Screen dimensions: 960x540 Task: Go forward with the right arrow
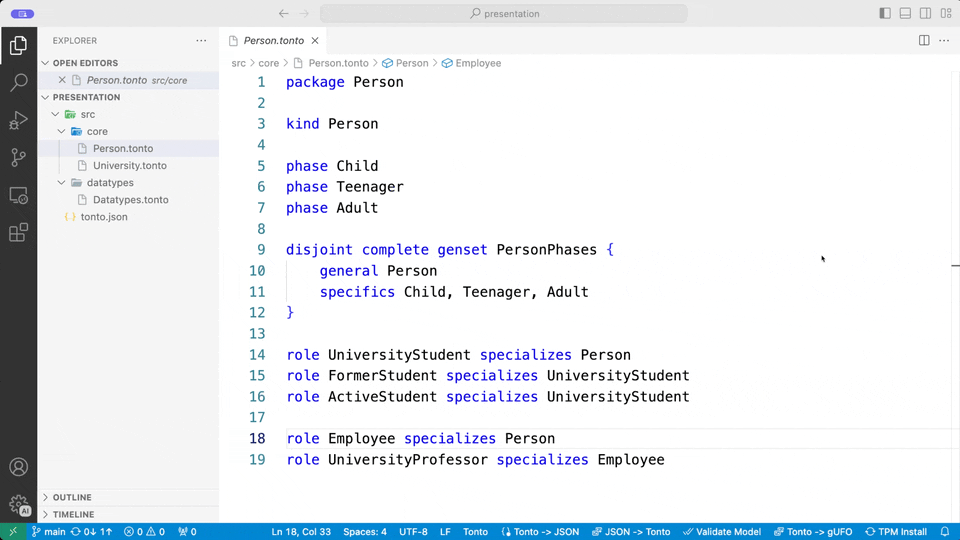(304, 13)
